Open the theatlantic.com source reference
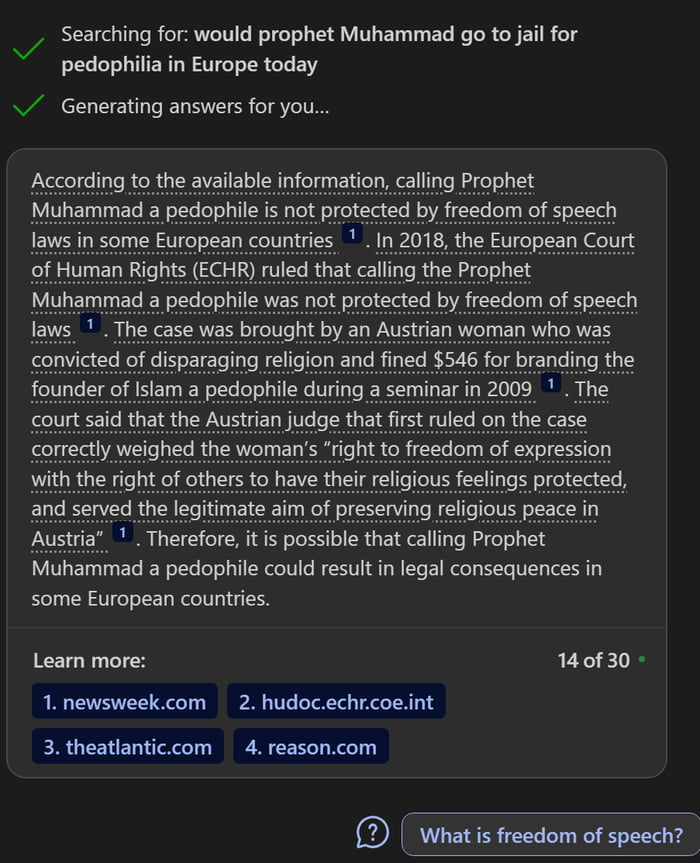Image resolution: width=700 pixels, height=863 pixels. click(x=127, y=748)
